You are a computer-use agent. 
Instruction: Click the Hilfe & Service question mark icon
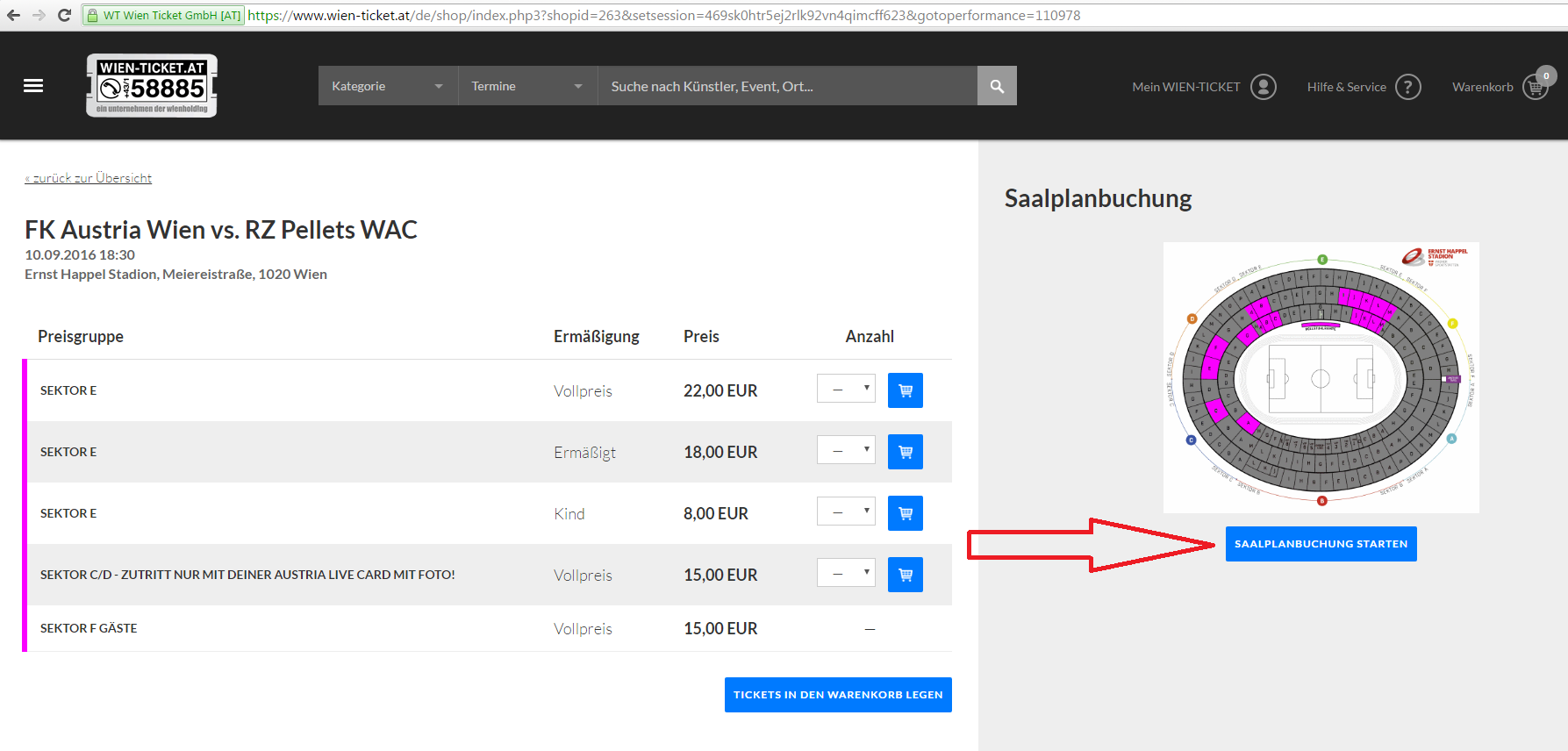(x=1408, y=87)
